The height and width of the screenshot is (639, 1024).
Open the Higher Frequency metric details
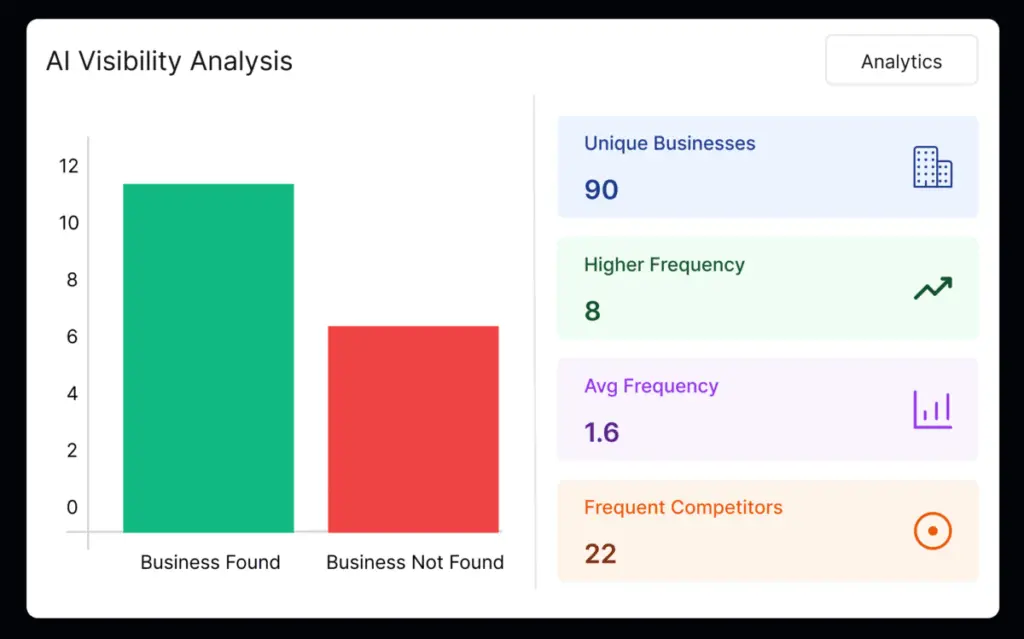pos(767,288)
